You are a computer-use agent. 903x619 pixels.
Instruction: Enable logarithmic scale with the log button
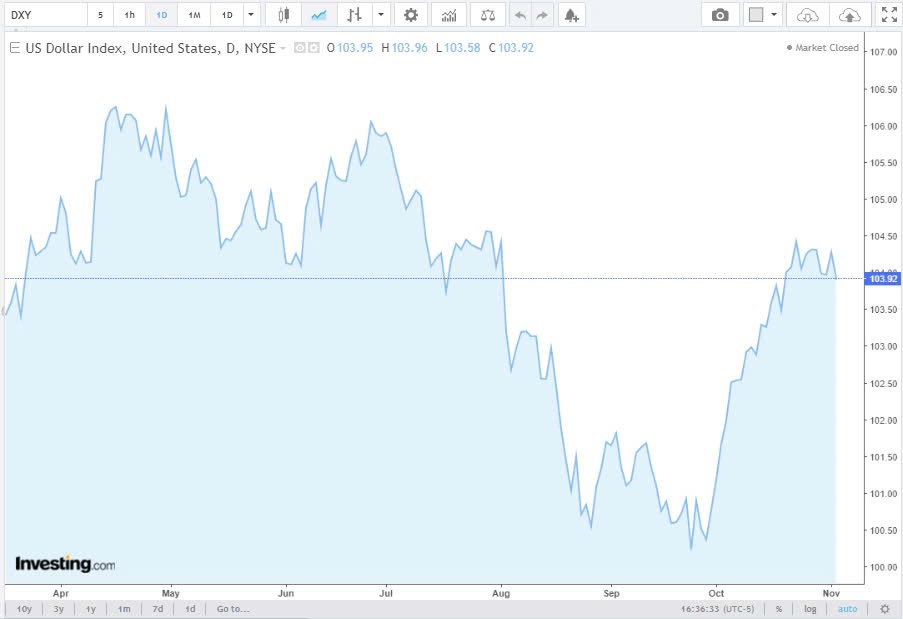pos(809,608)
